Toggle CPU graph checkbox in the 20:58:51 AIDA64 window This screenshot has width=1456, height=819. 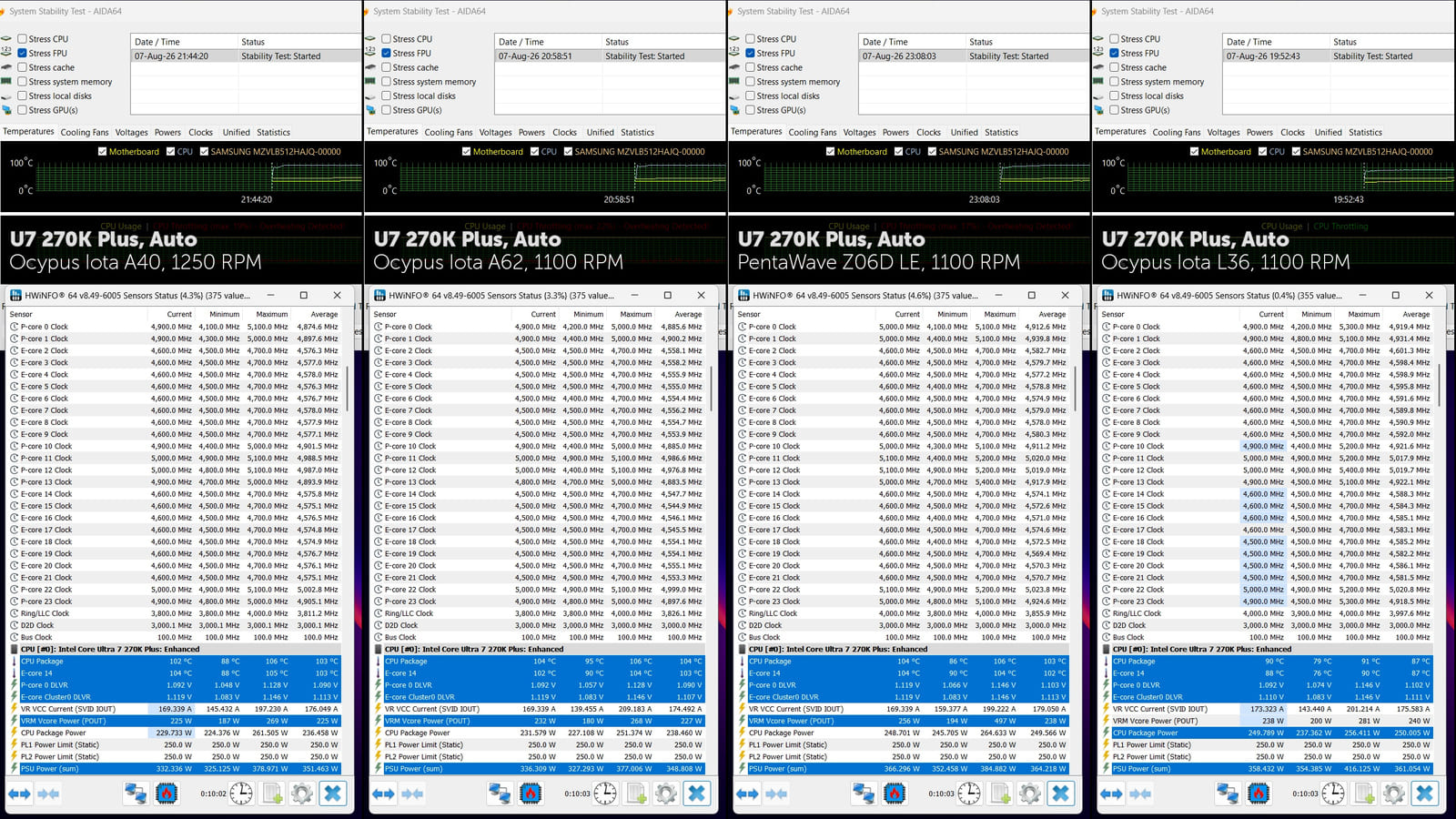[x=535, y=152]
